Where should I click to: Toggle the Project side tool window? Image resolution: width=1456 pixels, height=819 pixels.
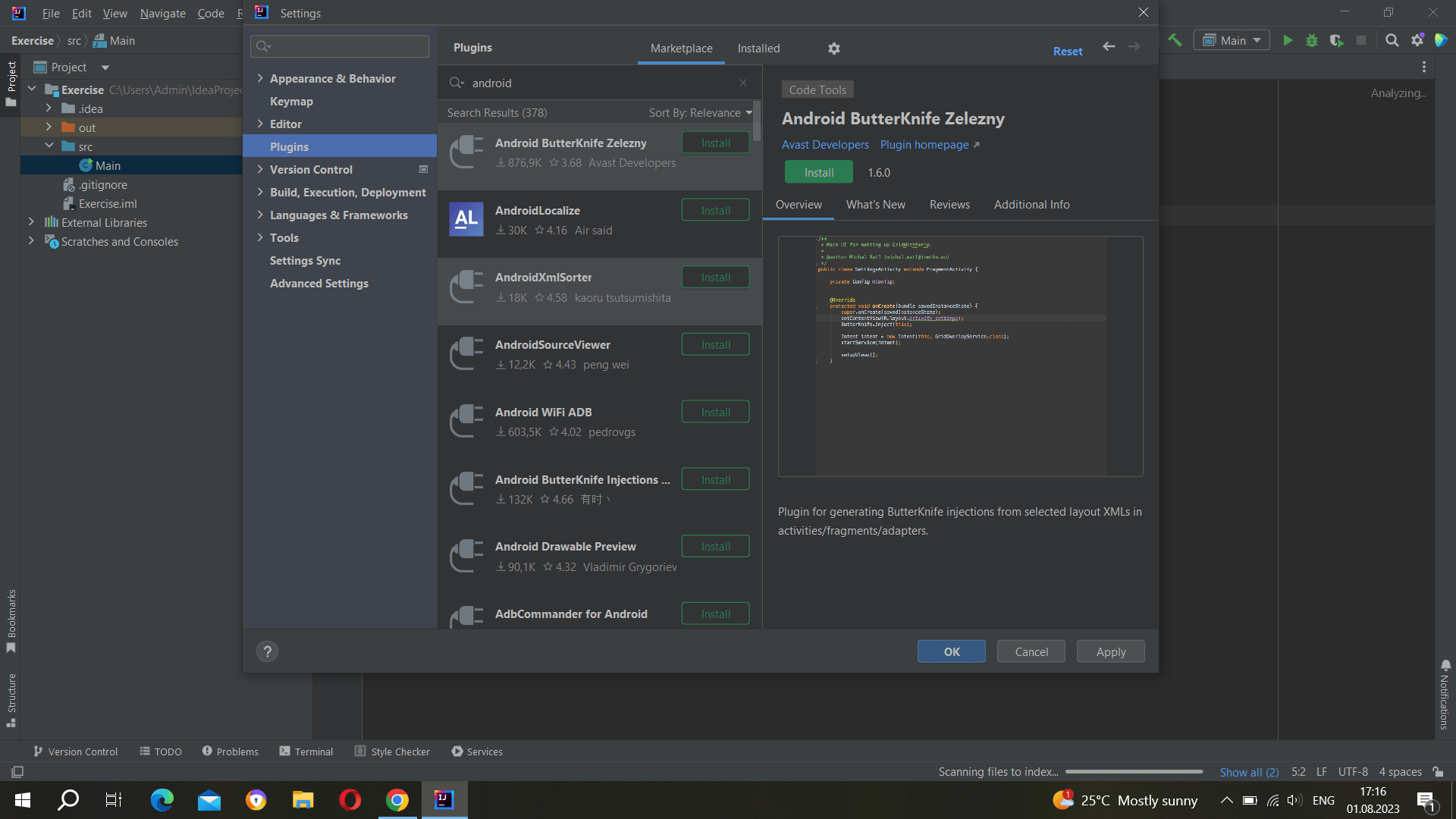pyautogui.click(x=11, y=83)
